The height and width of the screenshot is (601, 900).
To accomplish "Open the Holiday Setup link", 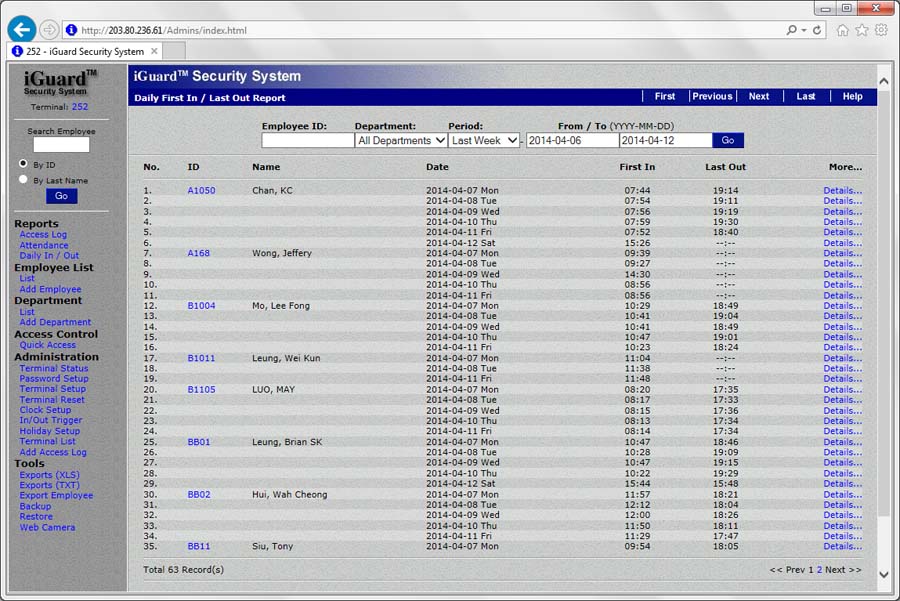I will [50, 431].
